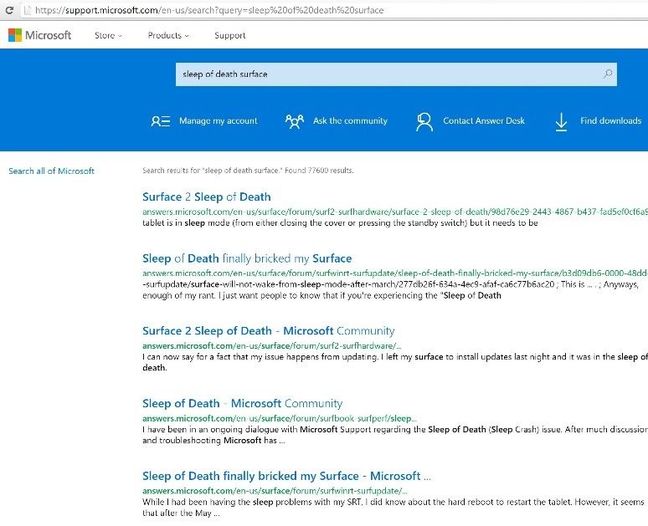Screen dimensions: 648x526
Task: Select Search all of Microsoft link
Action: coord(51,171)
